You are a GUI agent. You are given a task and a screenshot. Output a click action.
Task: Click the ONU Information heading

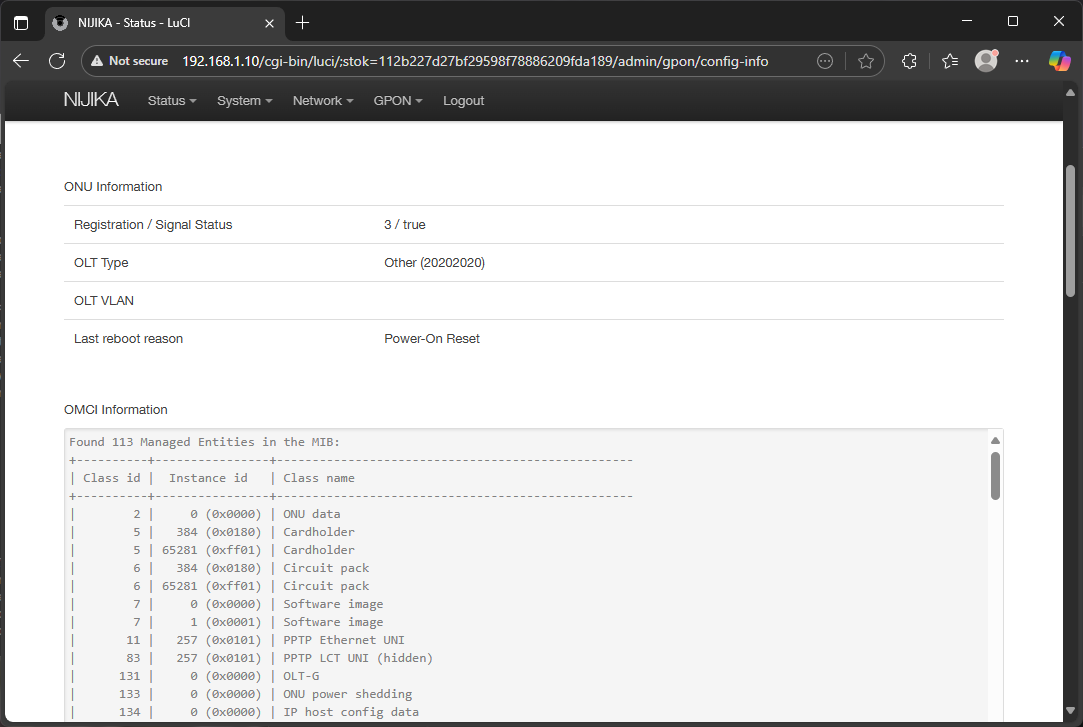click(113, 186)
